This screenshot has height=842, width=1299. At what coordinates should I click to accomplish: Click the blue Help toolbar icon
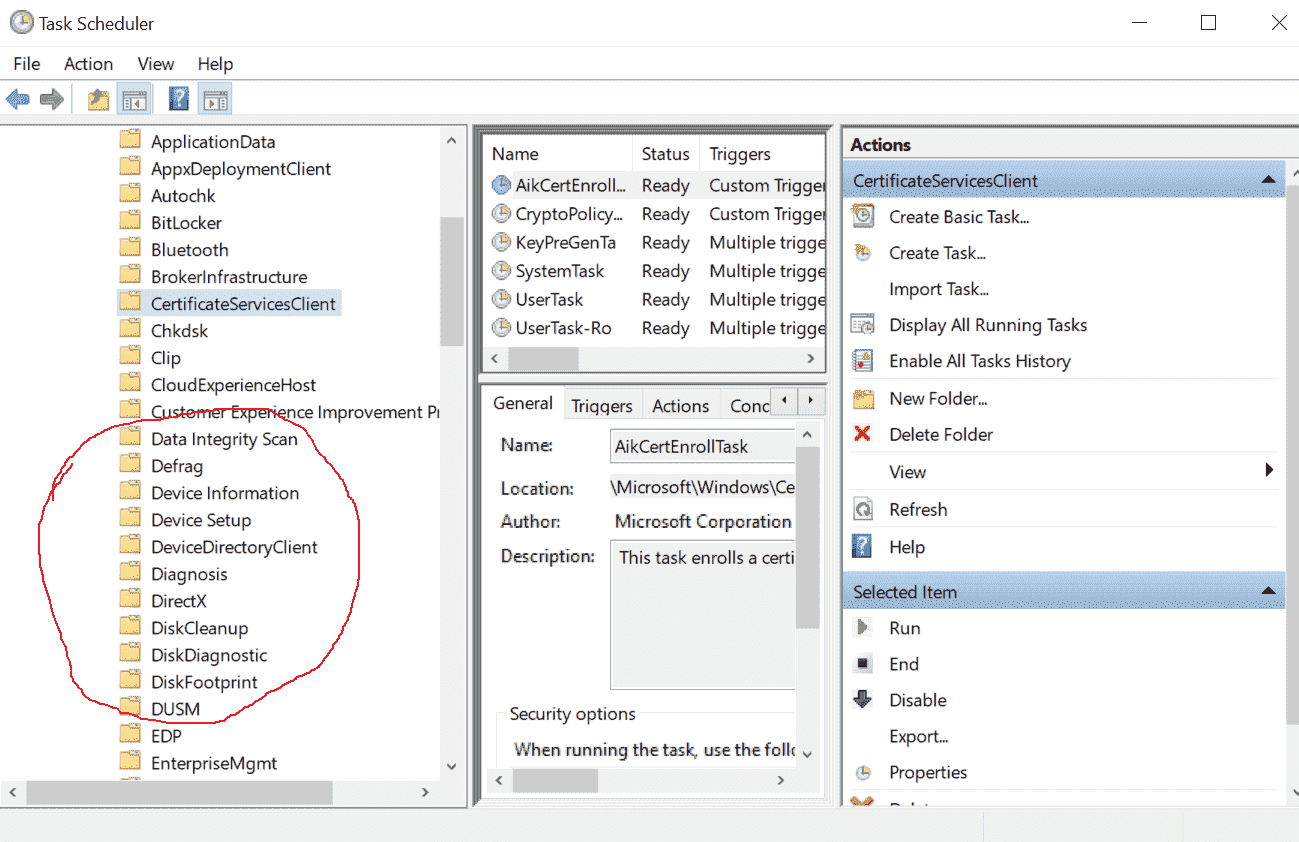click(x=179, y=99)
